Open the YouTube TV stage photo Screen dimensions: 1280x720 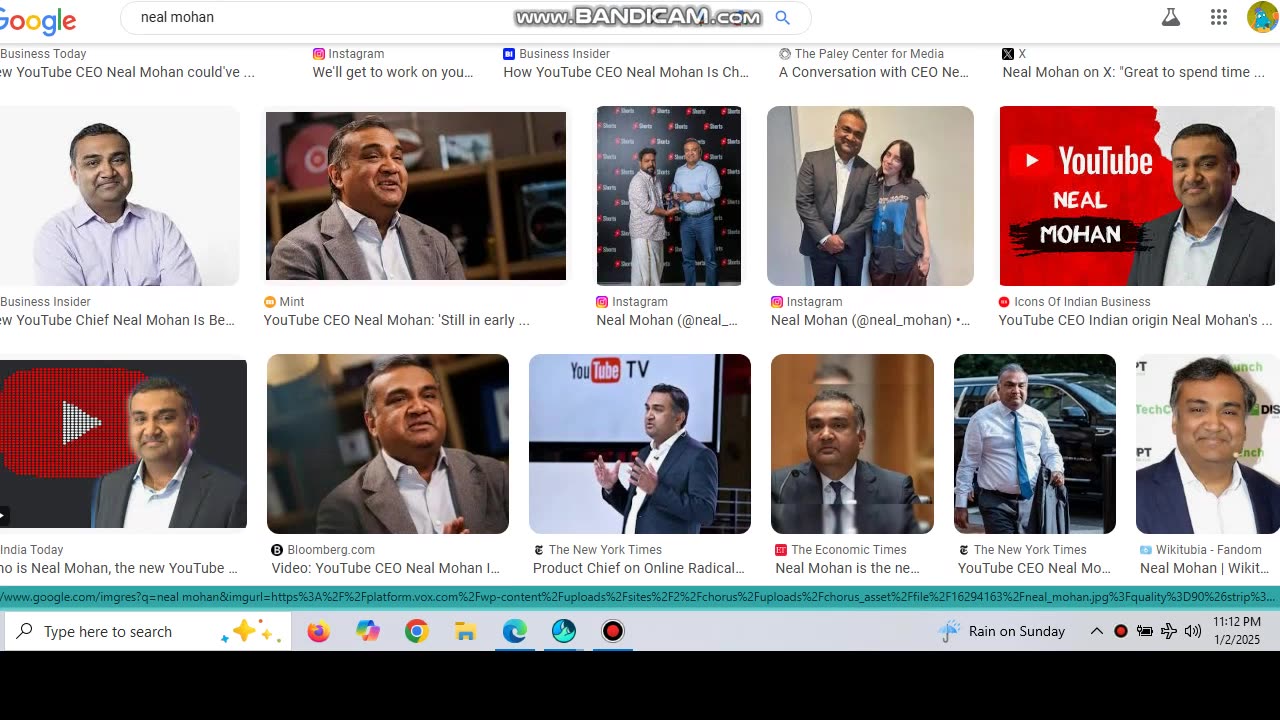pos(640,444)
